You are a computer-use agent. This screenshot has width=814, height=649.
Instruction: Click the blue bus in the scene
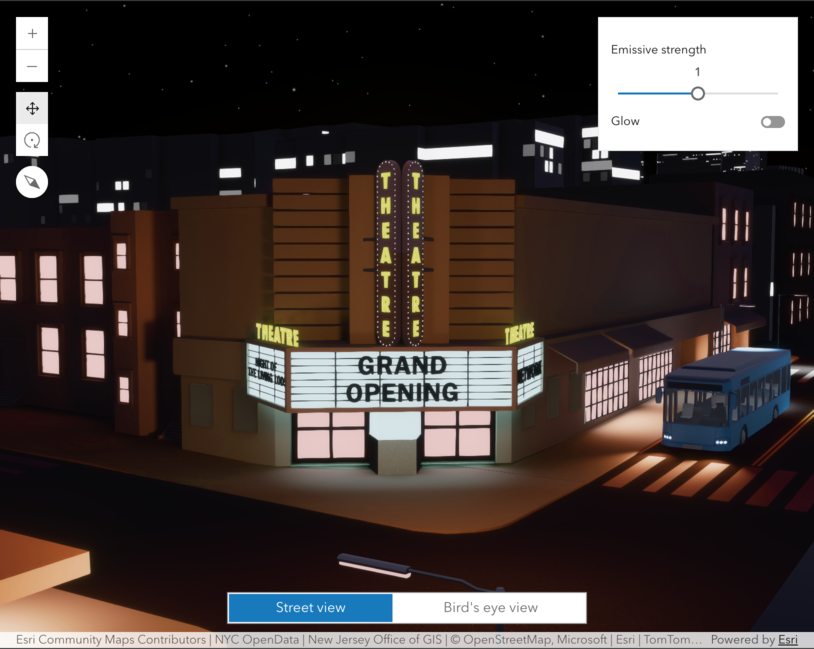click(726, 398)
